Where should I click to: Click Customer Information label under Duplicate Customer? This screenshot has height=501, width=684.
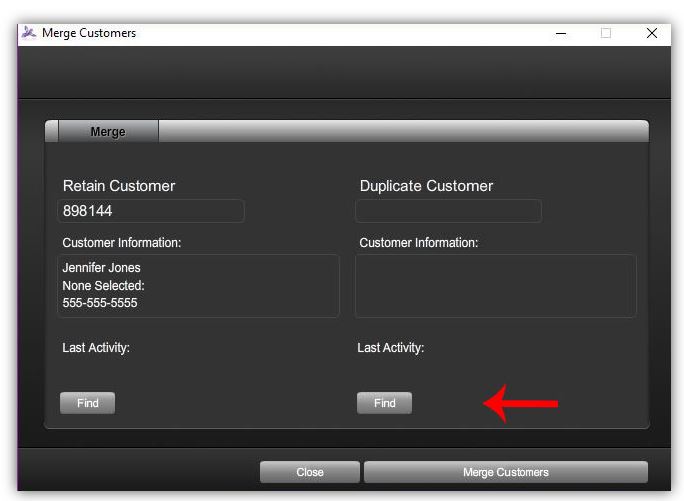click(419, 243)
